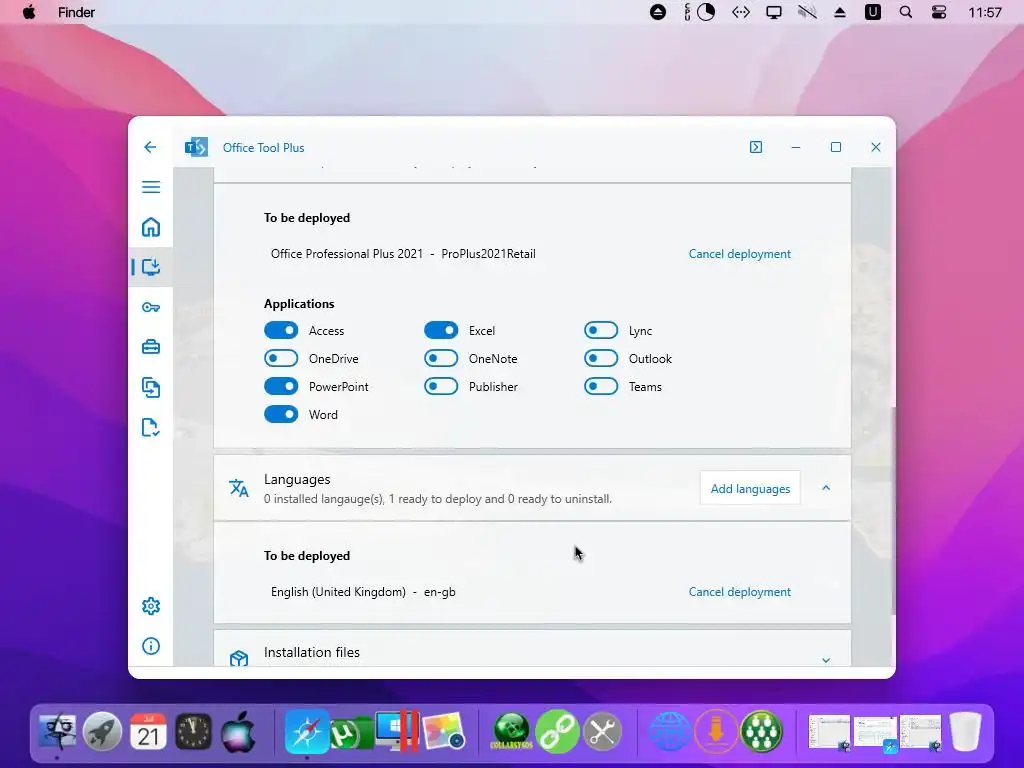Disable the Access application toggle
Image resolution: width=1024 pixels, height=768 pixels.
281,330
